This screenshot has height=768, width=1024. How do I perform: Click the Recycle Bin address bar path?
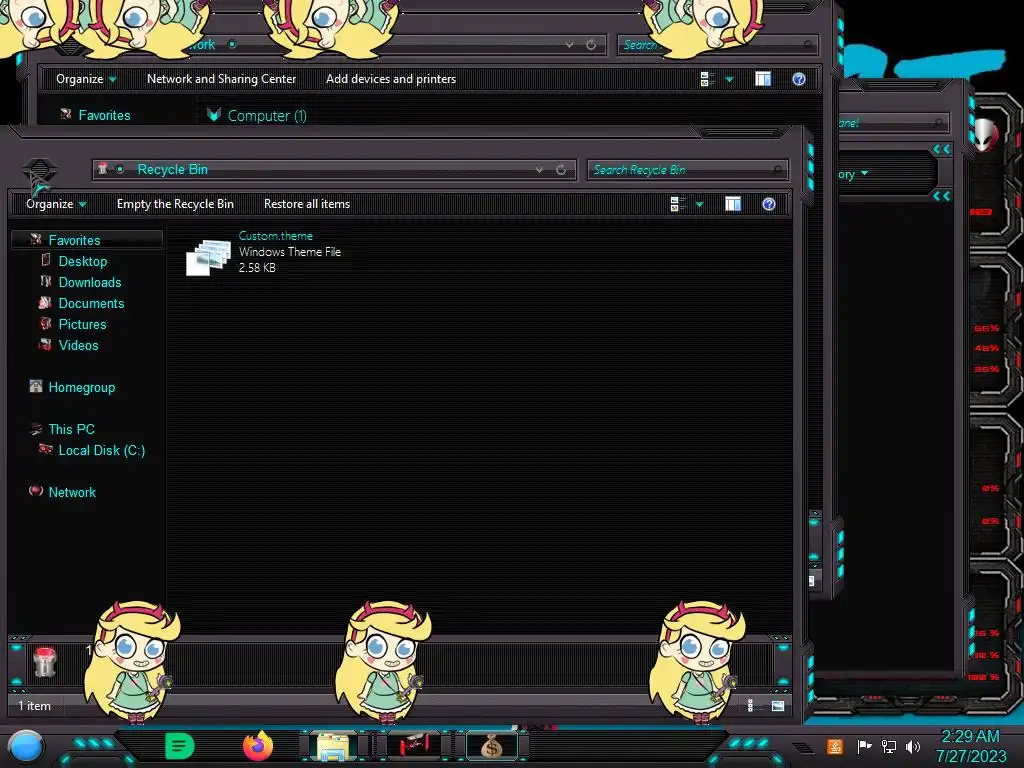tap(172, 169)
